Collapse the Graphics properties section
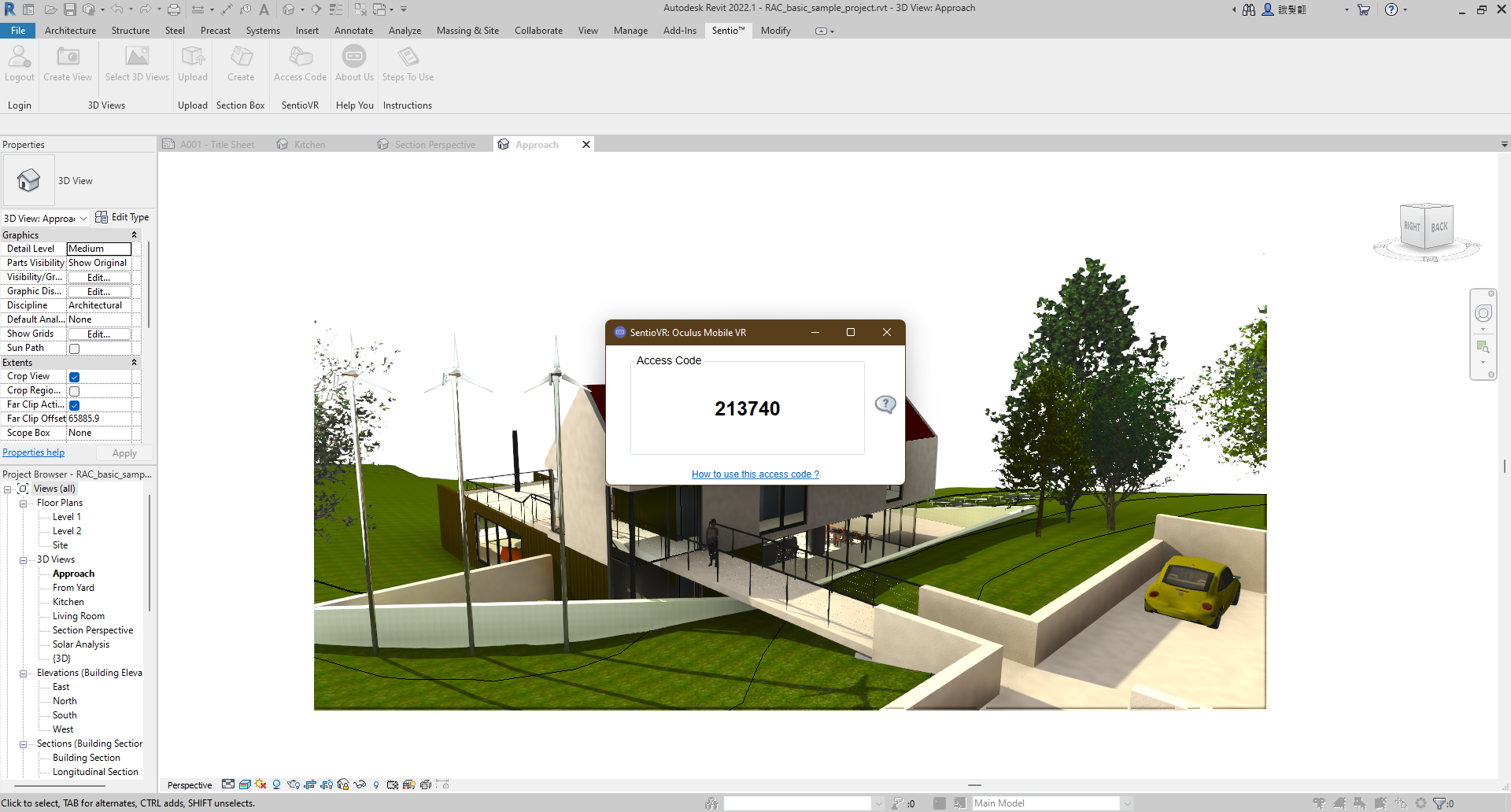The width and height of the screenshot is (1511, 812). coord(134,234)
